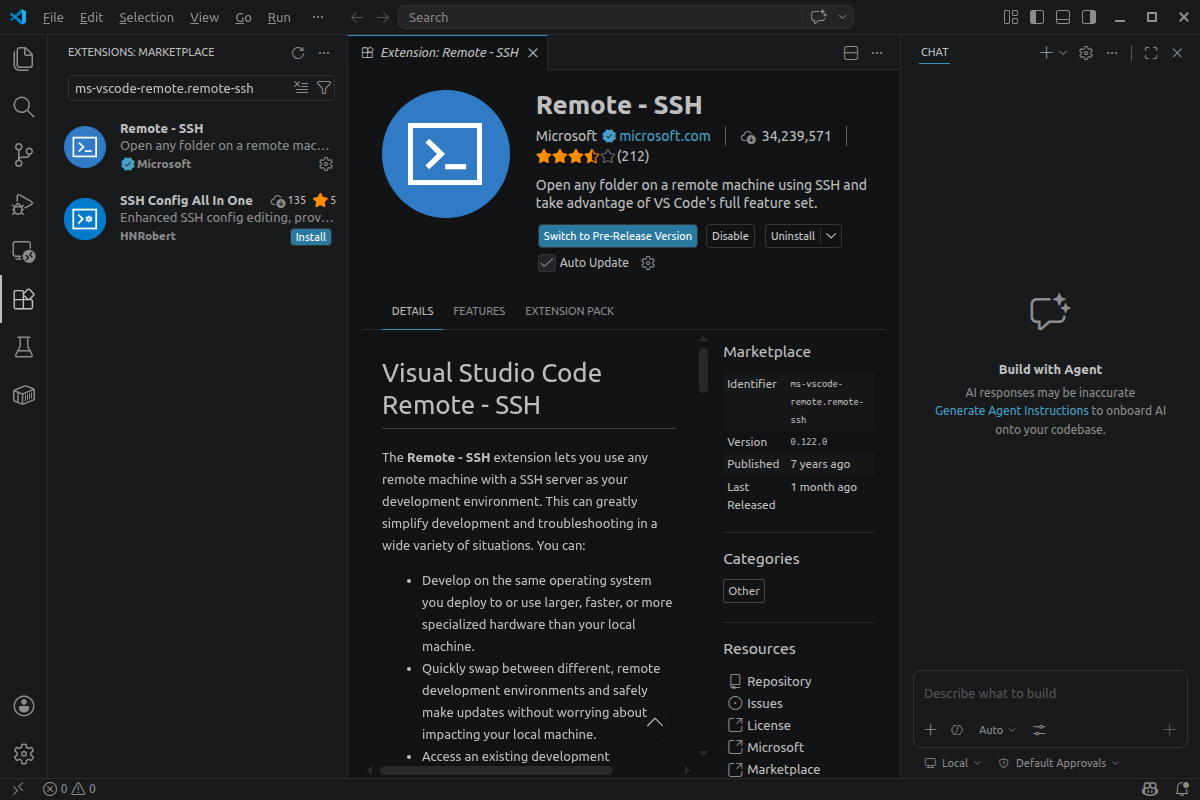This screenshot has height=800, width=1200.
Task: Open editor more actions ellipsis
Action: click(877, 53)
